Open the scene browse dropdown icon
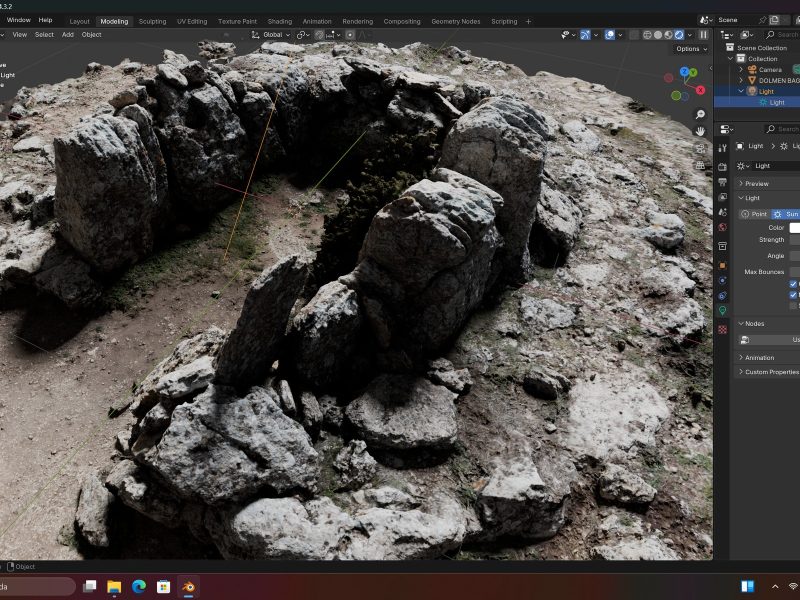Viewport: 800px width, 600px height. click(706, 20)
